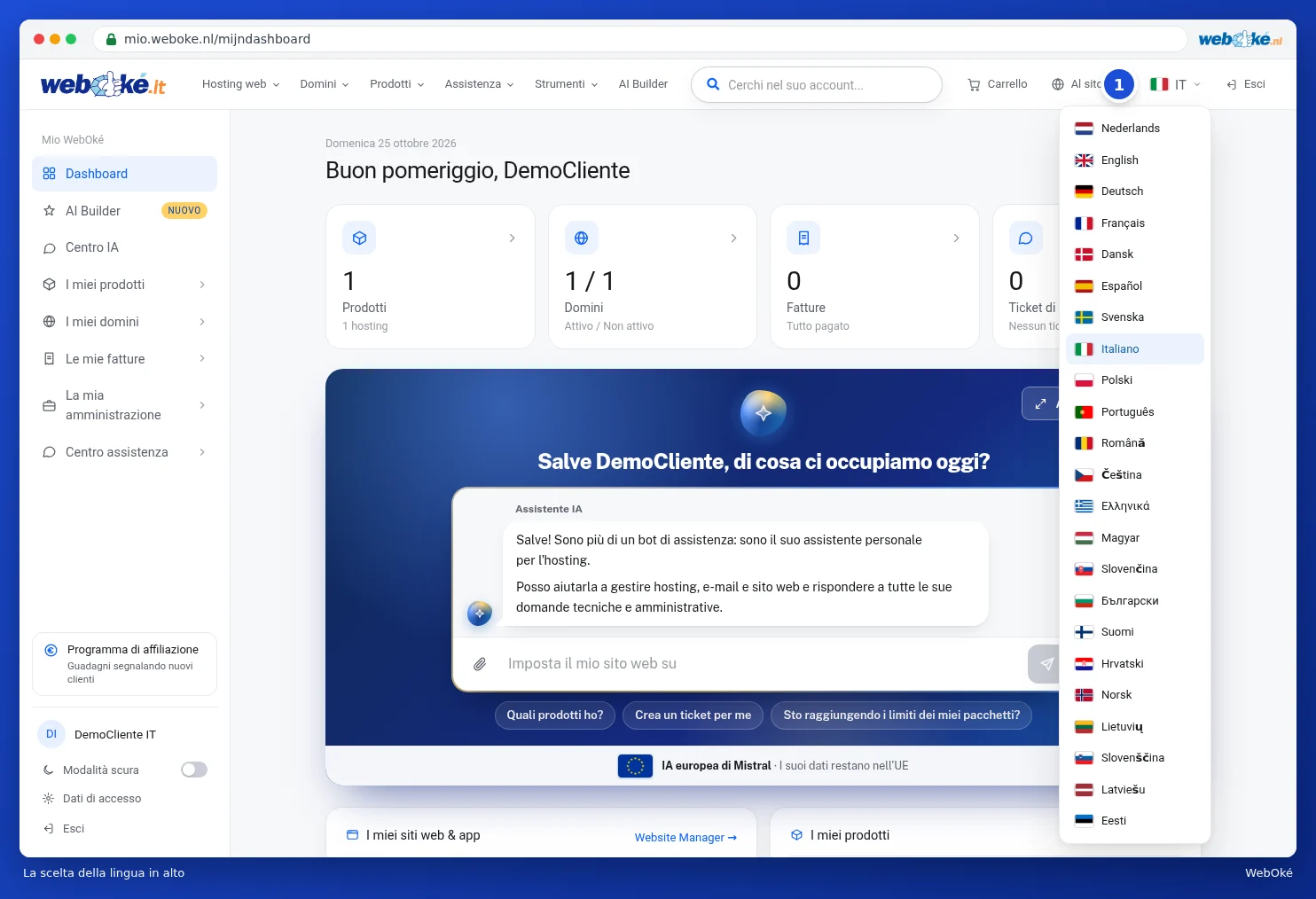The height and width of the screenshot is (899, 1316).
Task: Click the webOké.it logo in header
Action: (x=103, y=84)
